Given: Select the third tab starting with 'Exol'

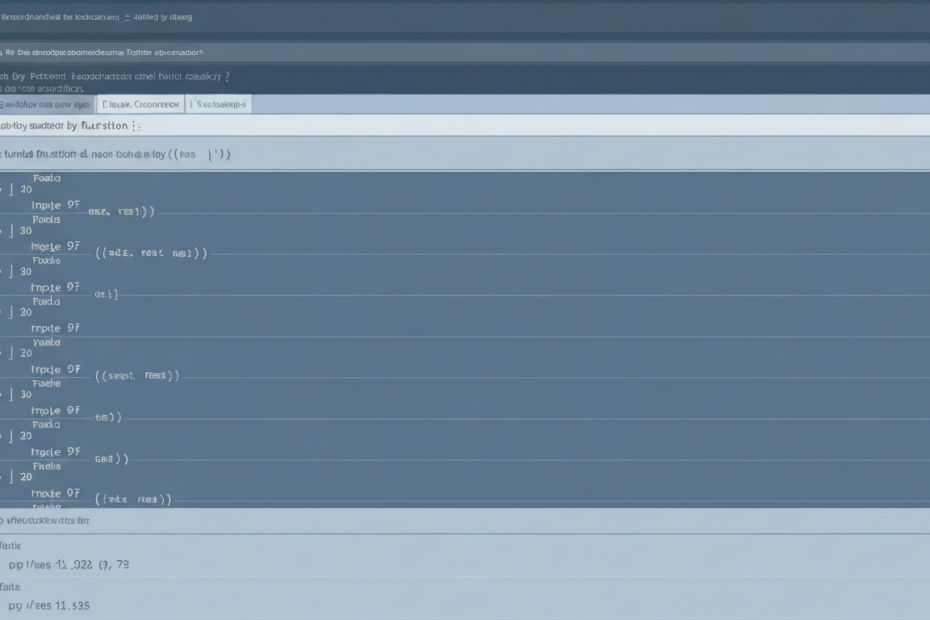Looking at the screenshot, I should (x=218, y=103).
